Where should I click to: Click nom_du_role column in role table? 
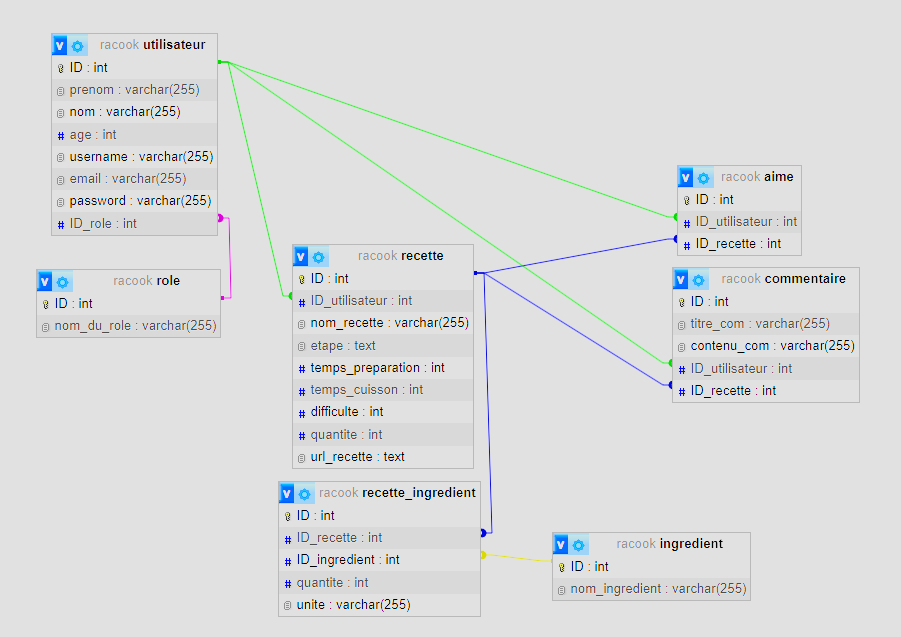point(135,326)
